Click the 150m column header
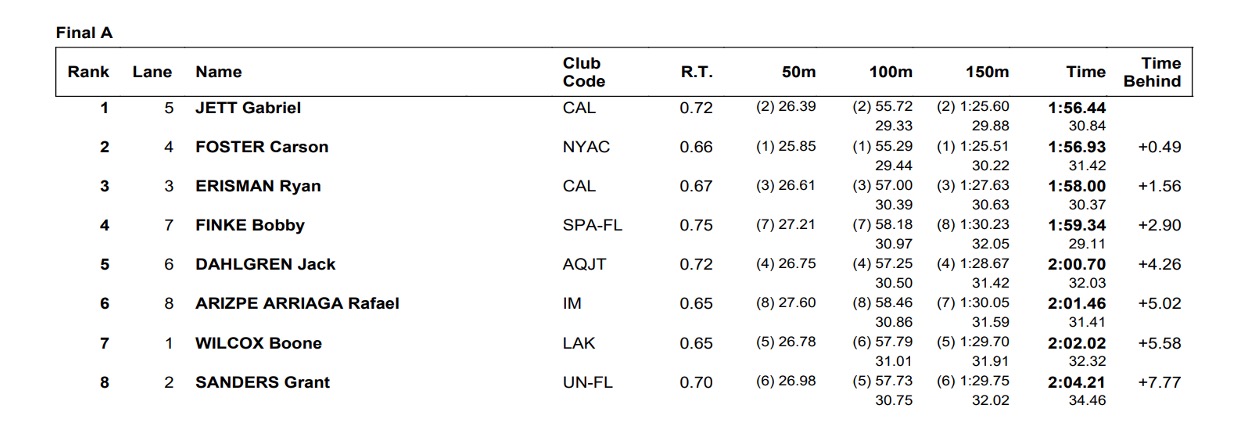1254x434 pixels. (x=986, y=72)
